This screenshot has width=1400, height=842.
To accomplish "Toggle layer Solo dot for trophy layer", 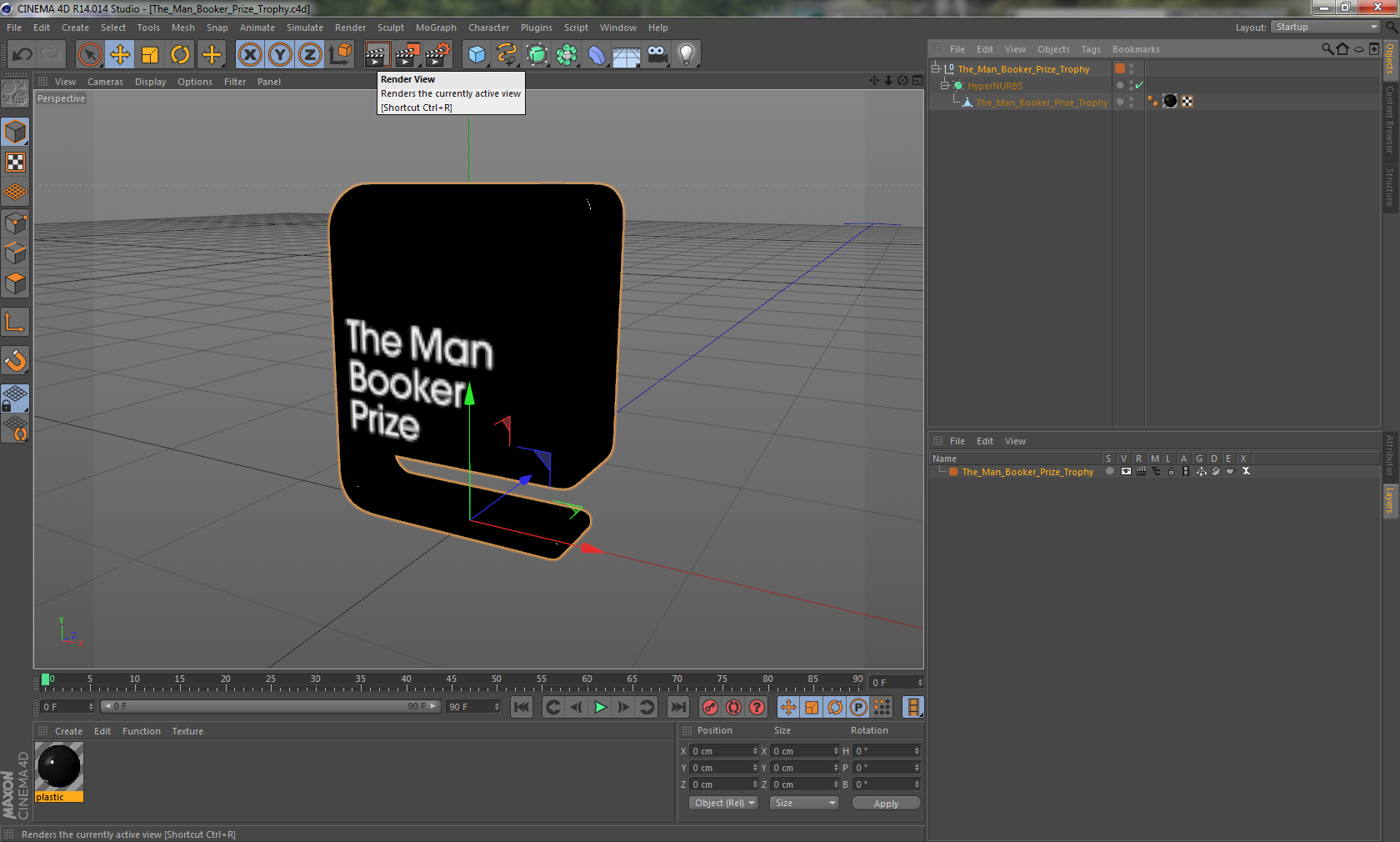I will point(1109,471).
